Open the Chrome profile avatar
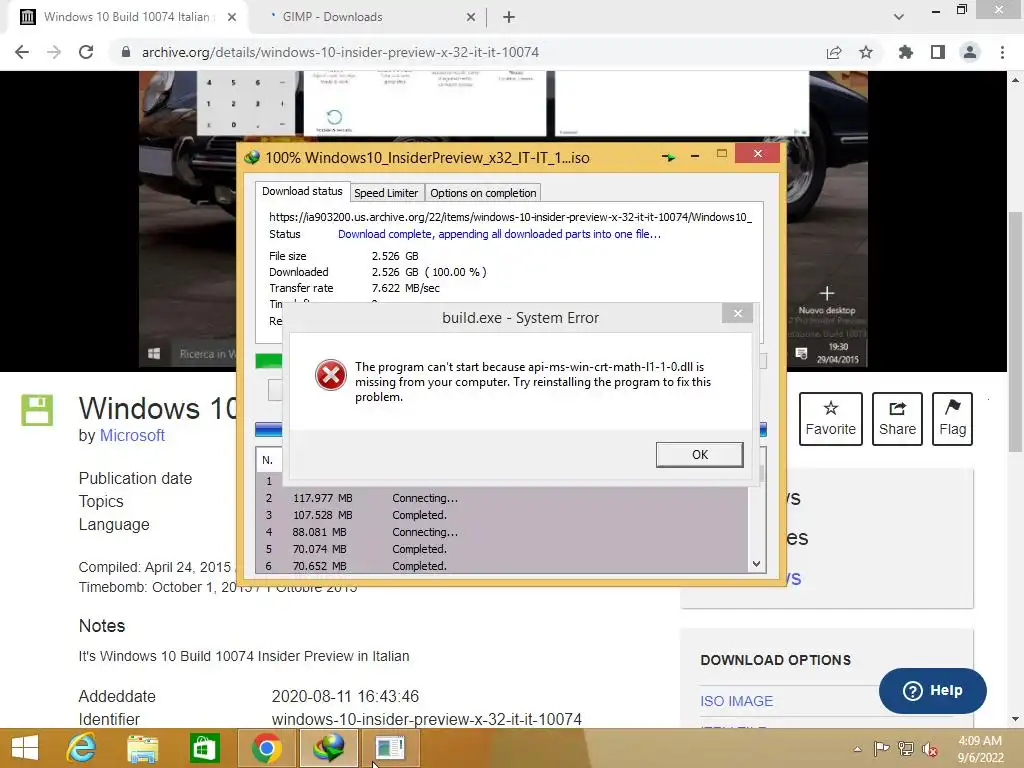1024x768 pixels. 970,52
